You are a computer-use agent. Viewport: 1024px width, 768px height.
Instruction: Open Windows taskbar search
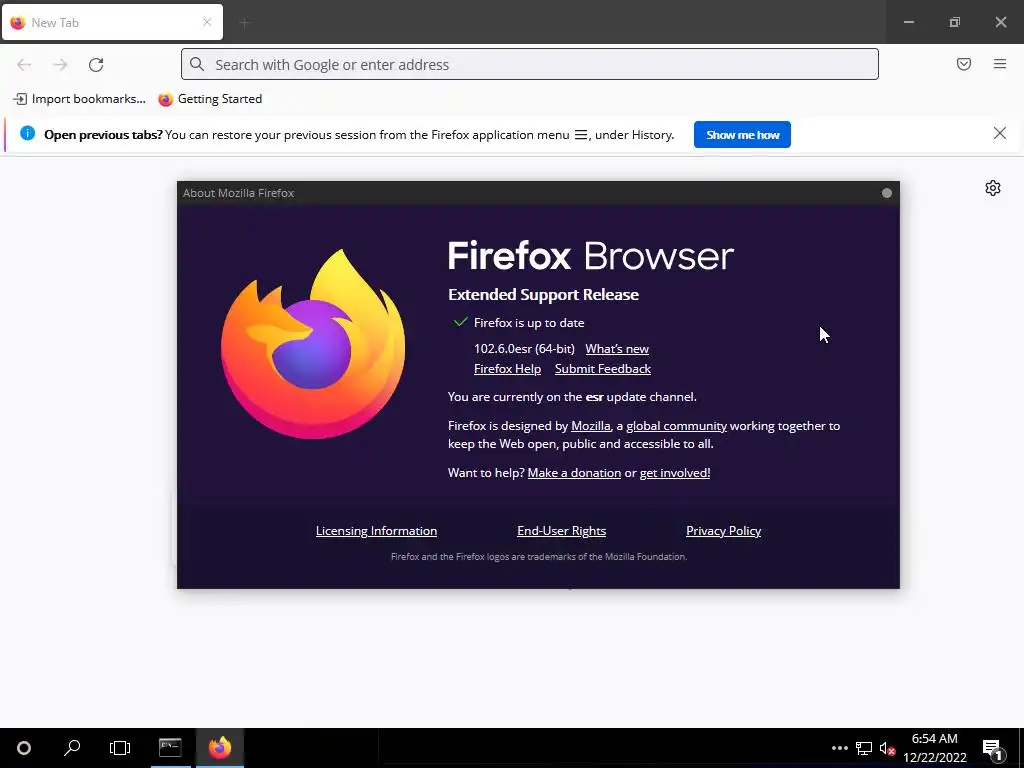pos(72,748)
